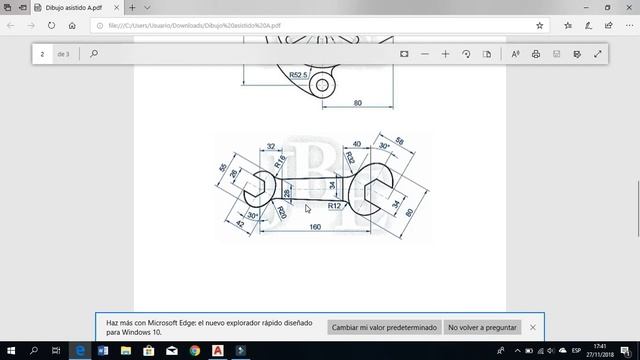Click the fit to page icon
This screenshot has height=360, width=640.
[x=404, y=54]
